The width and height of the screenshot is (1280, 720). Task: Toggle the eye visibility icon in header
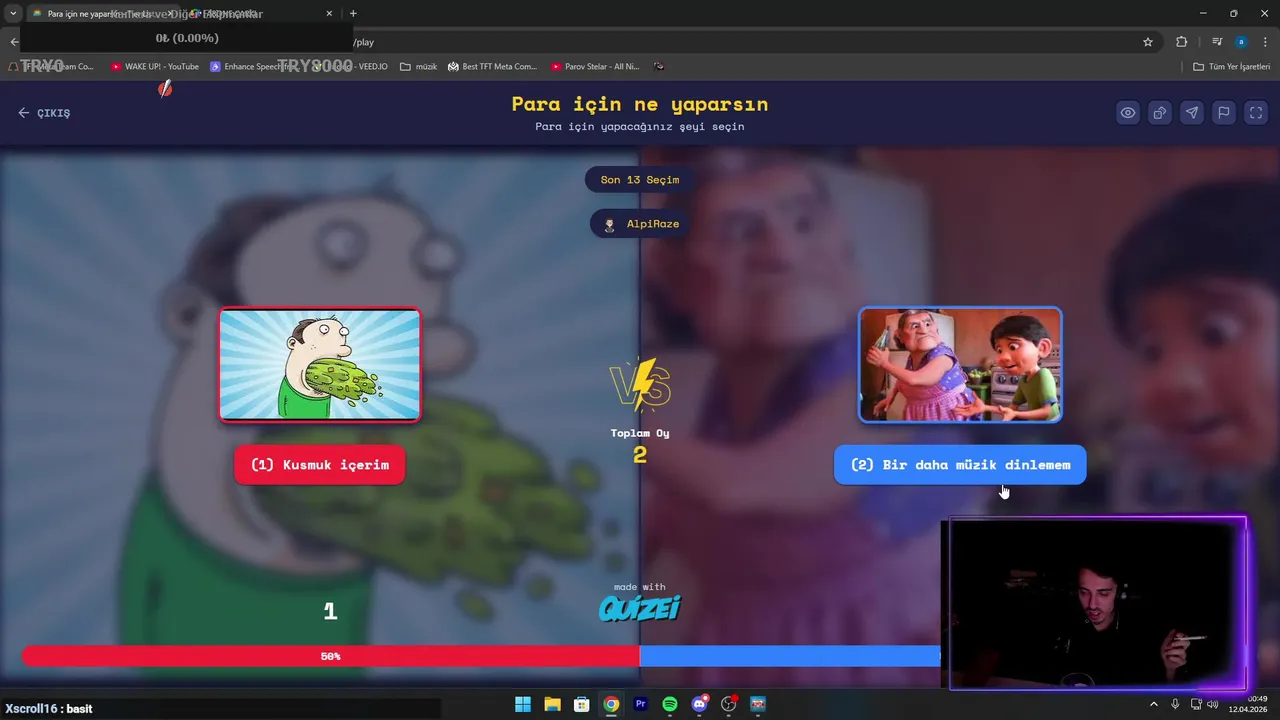pyautogui.click(x=1128, y=113)
